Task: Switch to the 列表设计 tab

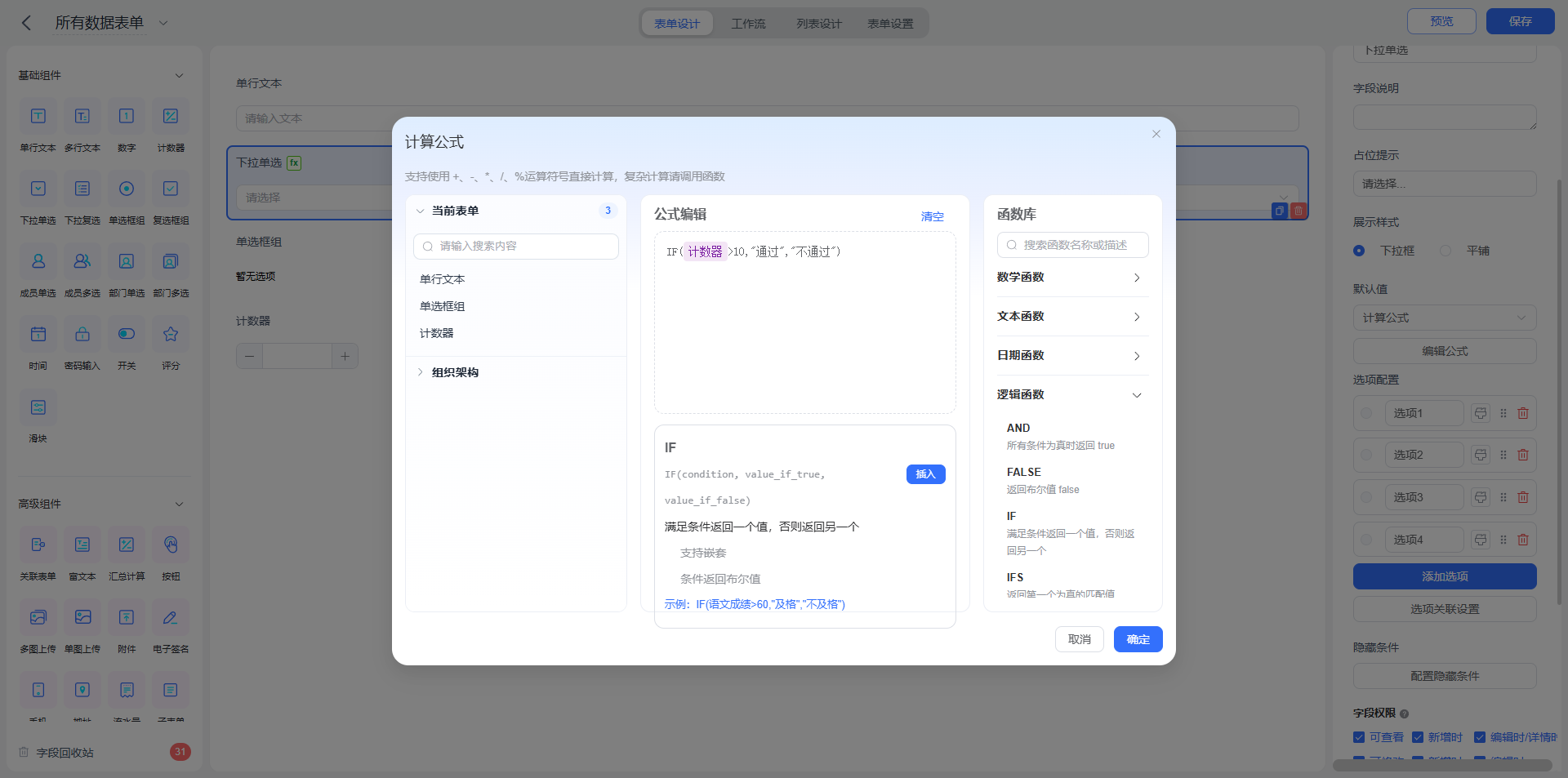Action: click(819, 24)
